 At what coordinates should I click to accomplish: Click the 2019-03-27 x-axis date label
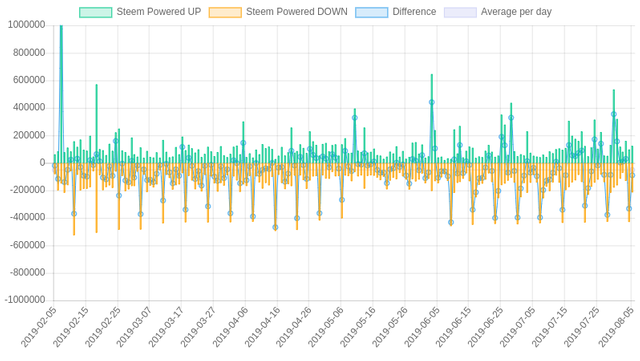point(198,328)
